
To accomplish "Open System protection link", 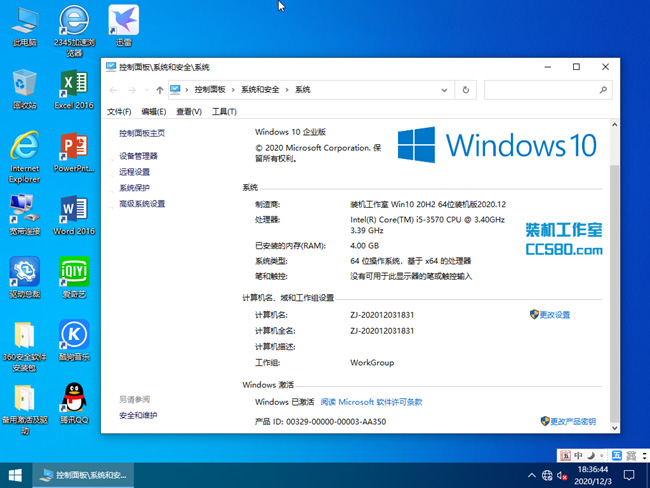I will 134,188.
